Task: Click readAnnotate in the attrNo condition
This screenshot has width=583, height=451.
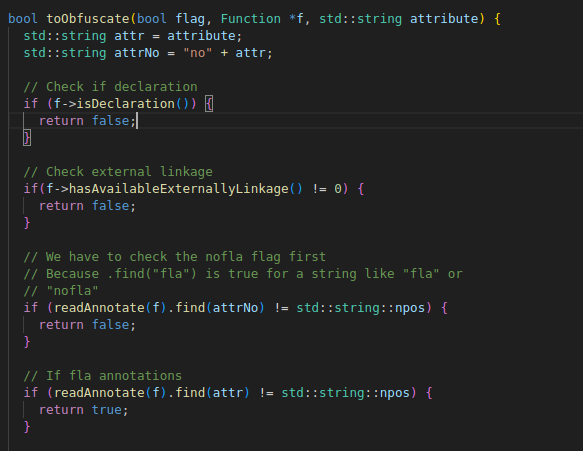Action: tap(99, 308)
